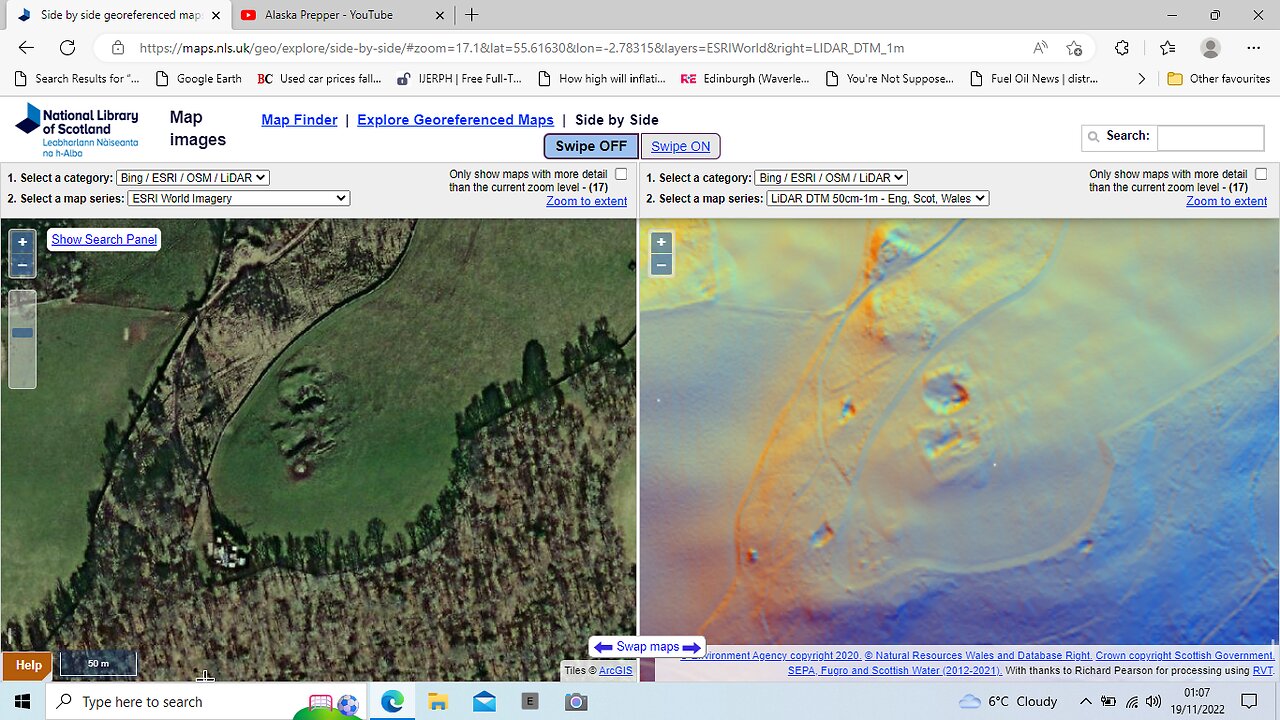The image size is (1280, 720).
Task: Click the left map zoom slider handle
Action: [22, 333]
